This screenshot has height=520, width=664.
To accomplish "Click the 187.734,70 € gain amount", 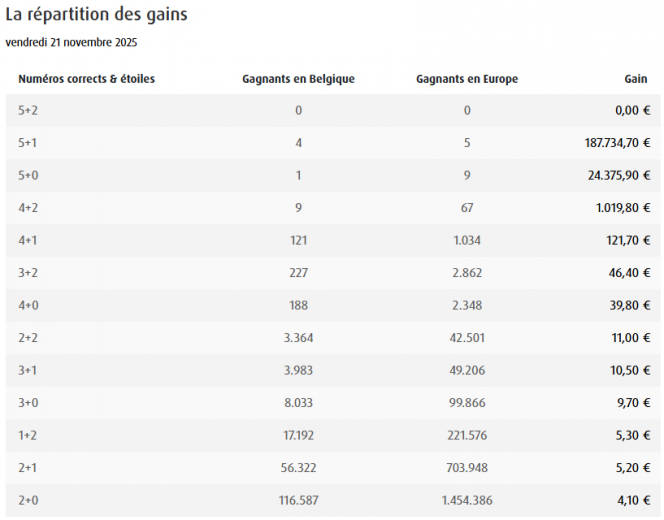I will click(617, 143).
